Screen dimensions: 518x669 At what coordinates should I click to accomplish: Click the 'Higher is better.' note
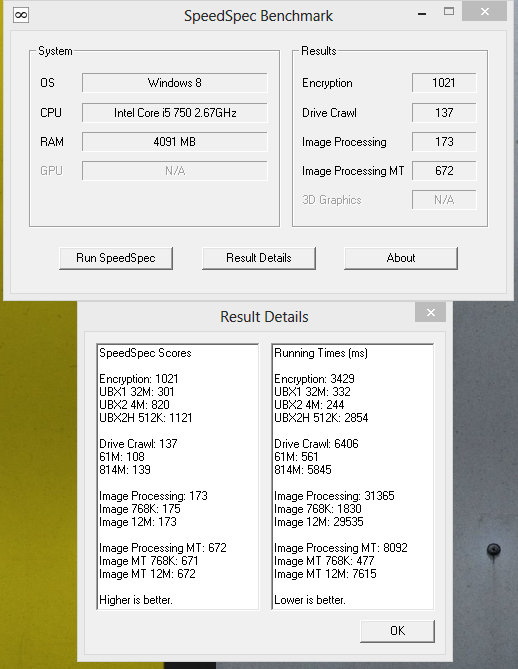pos(136,600)
